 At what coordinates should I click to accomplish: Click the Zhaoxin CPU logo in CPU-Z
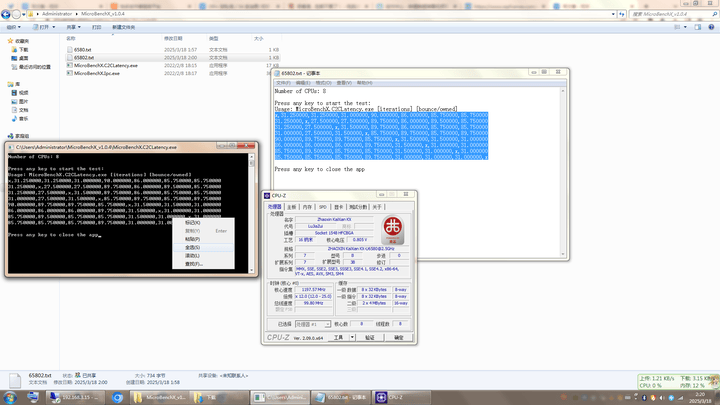point(393,230)
